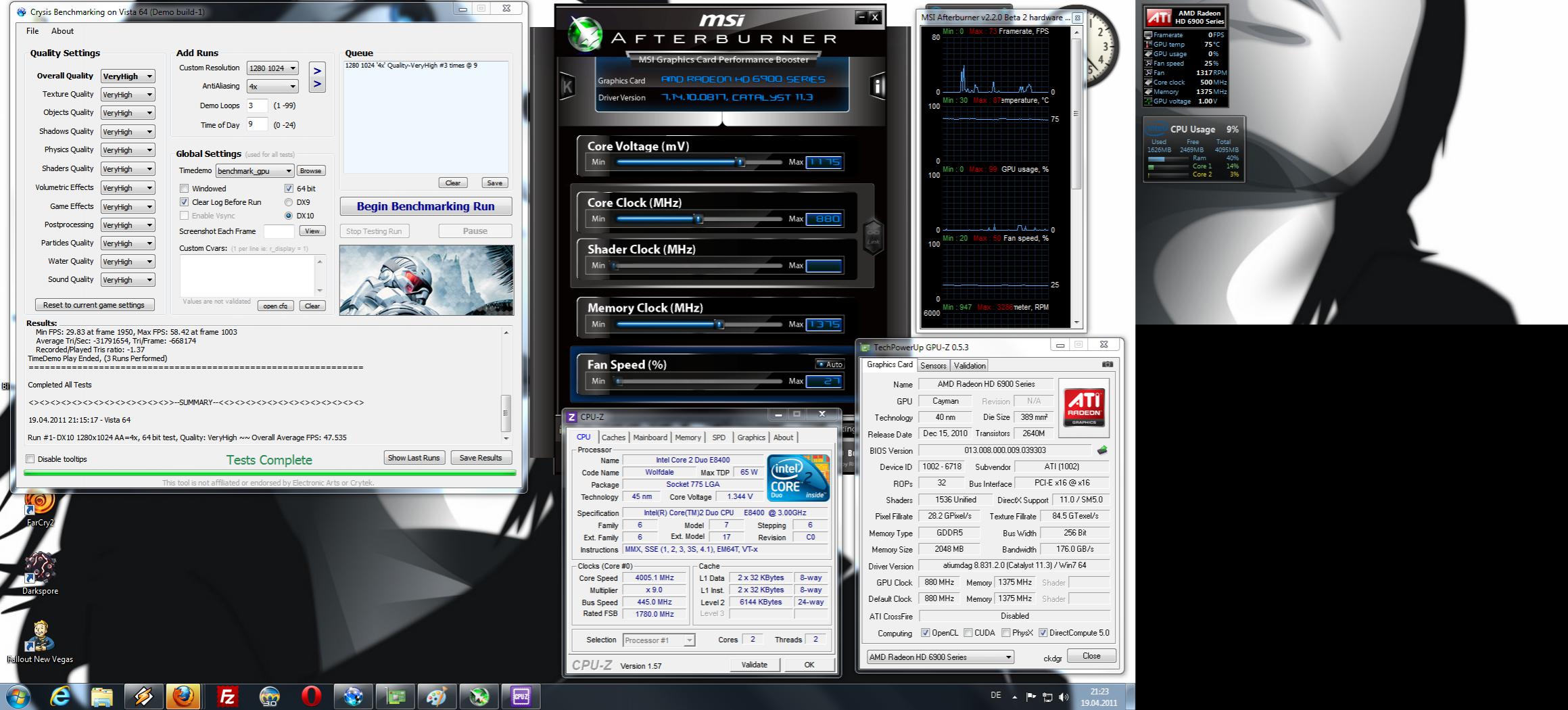Open the Action Center flag icon
Image resolution: width=1568 pixels, height=710 pixels.
pyautogui.click(x=1031, y=696)
